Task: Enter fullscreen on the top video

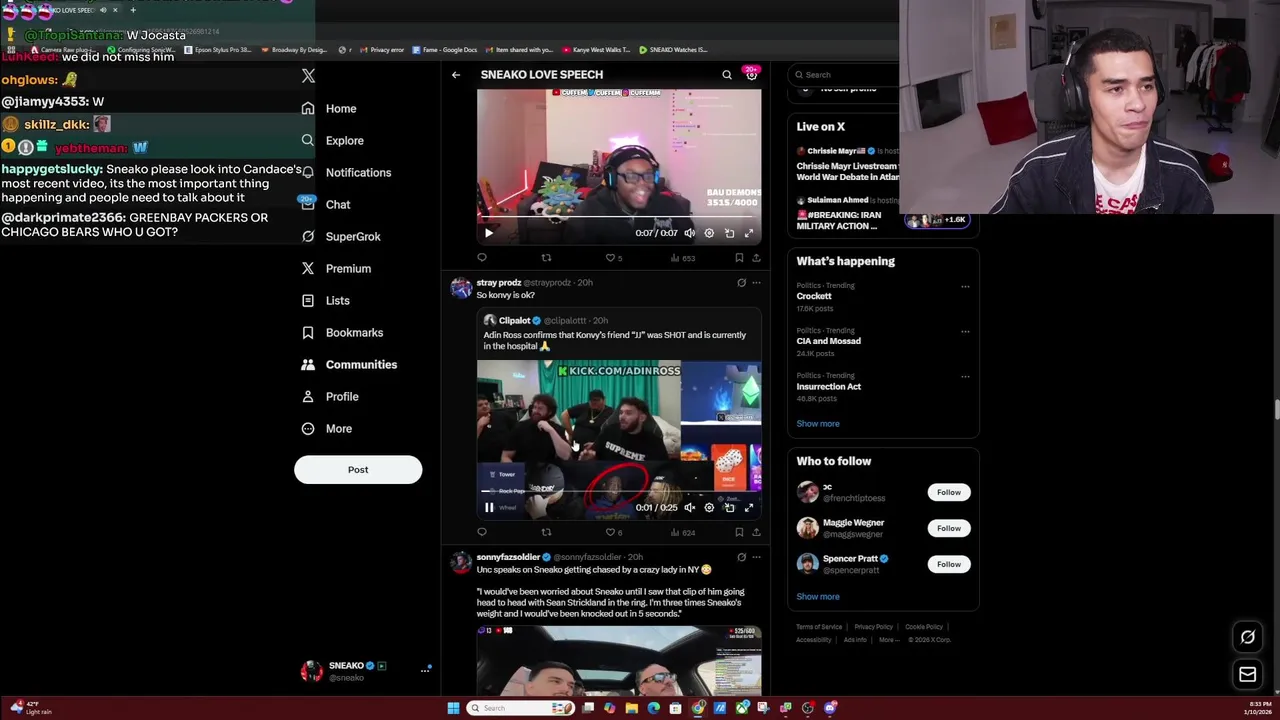Action: pos(749,233)
